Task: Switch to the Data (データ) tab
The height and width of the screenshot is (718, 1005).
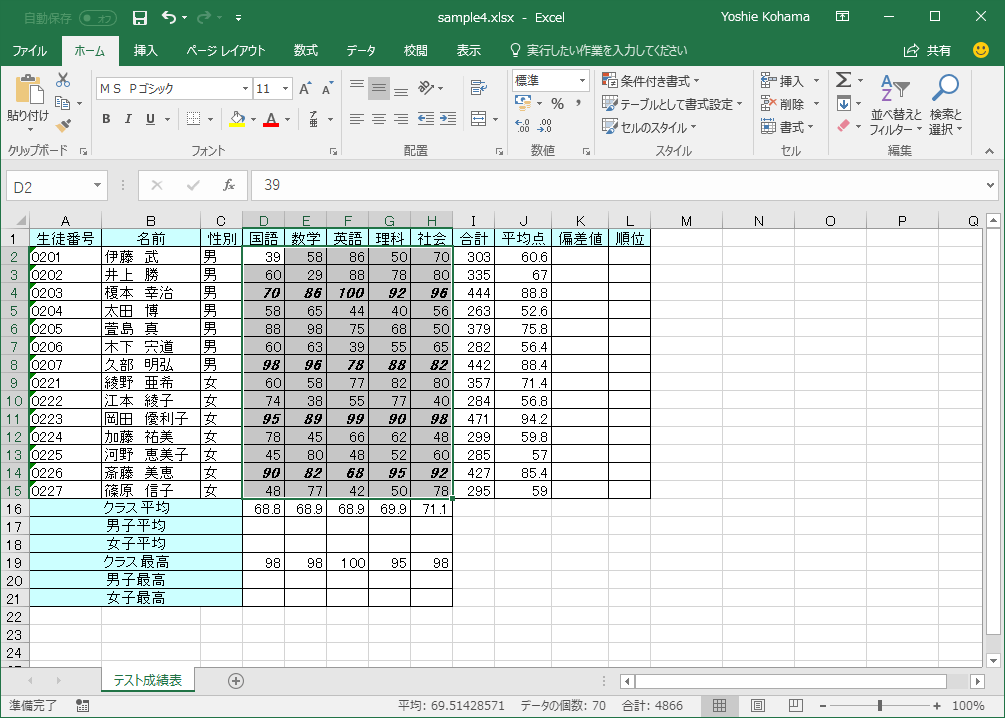Action: click(x=361, y=51)
